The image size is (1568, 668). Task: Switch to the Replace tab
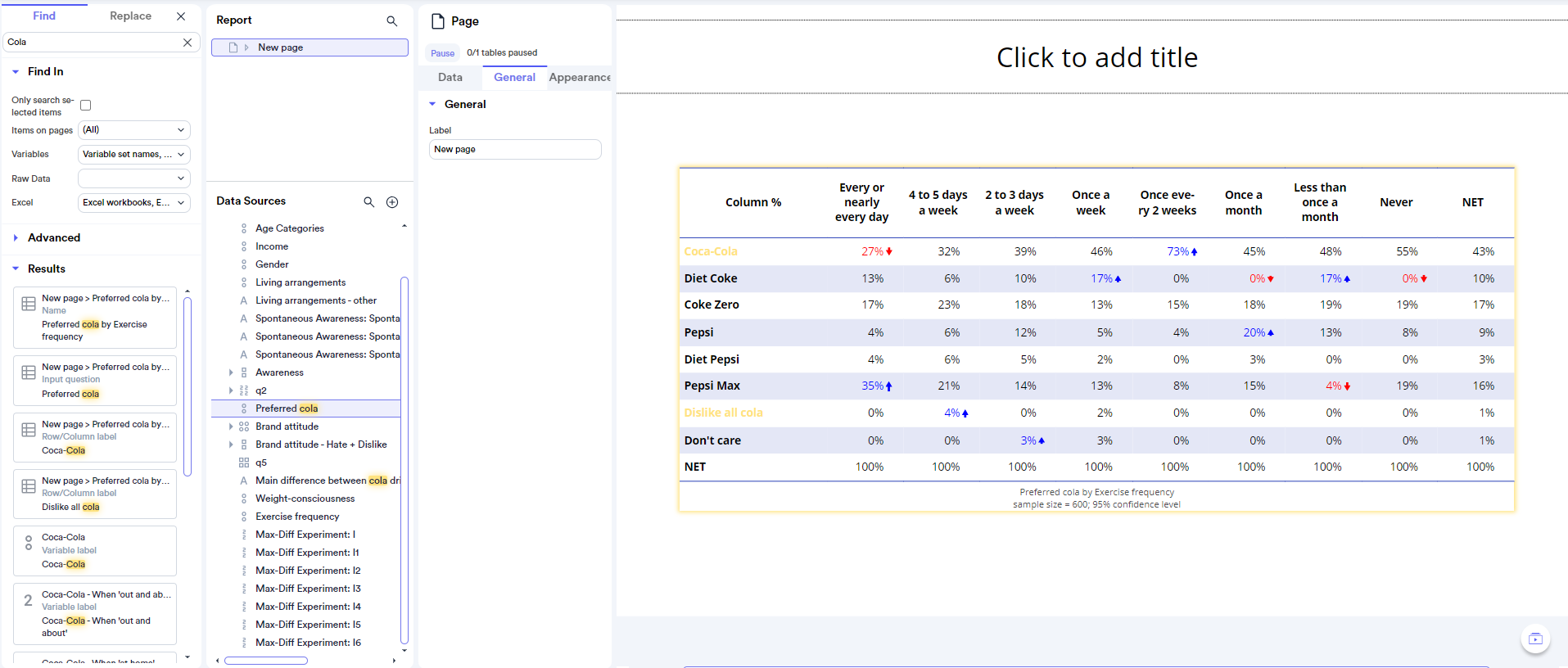(130, 16)
